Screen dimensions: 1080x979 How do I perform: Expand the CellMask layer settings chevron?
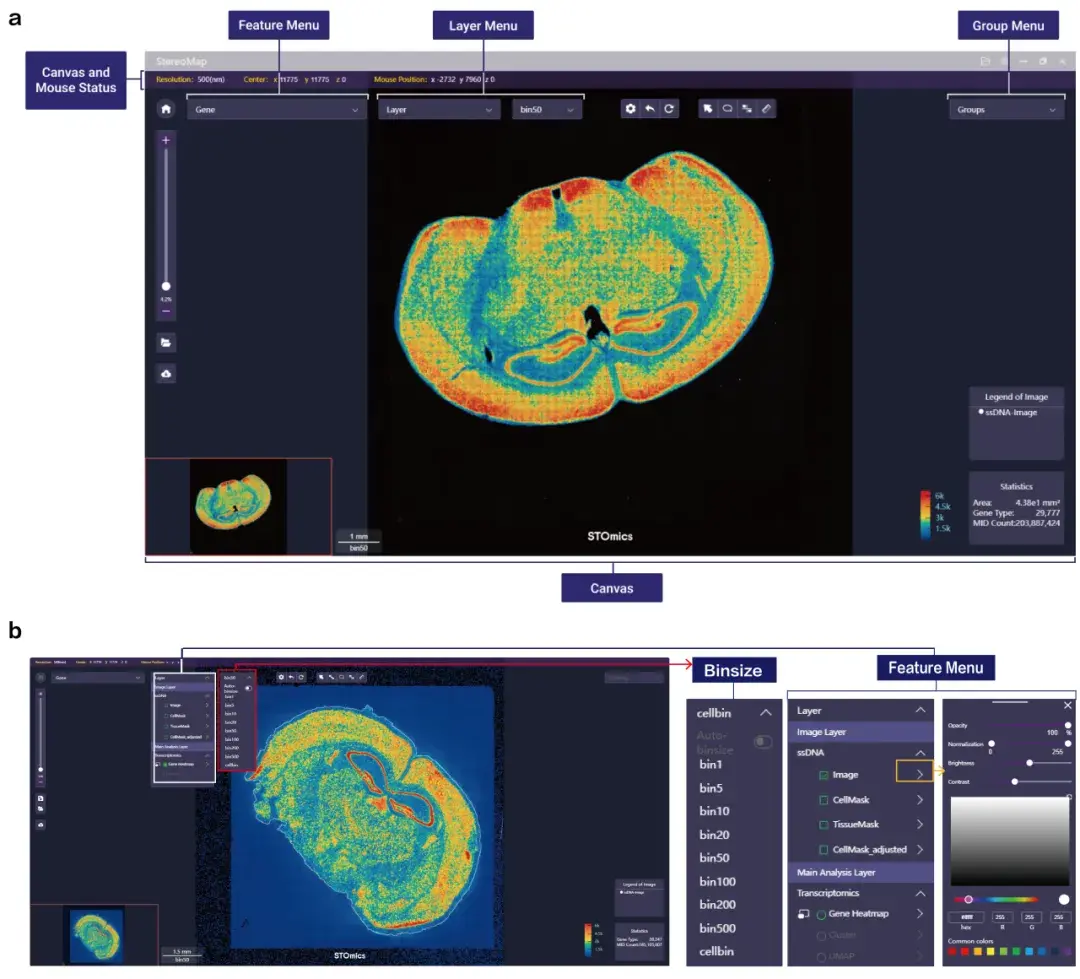[920, 800]
